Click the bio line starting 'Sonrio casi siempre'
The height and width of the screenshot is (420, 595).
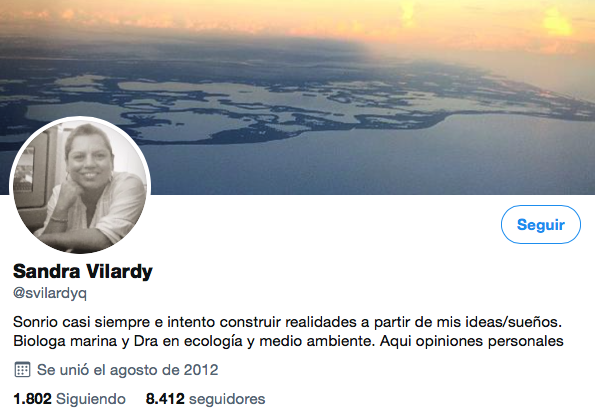287,322
